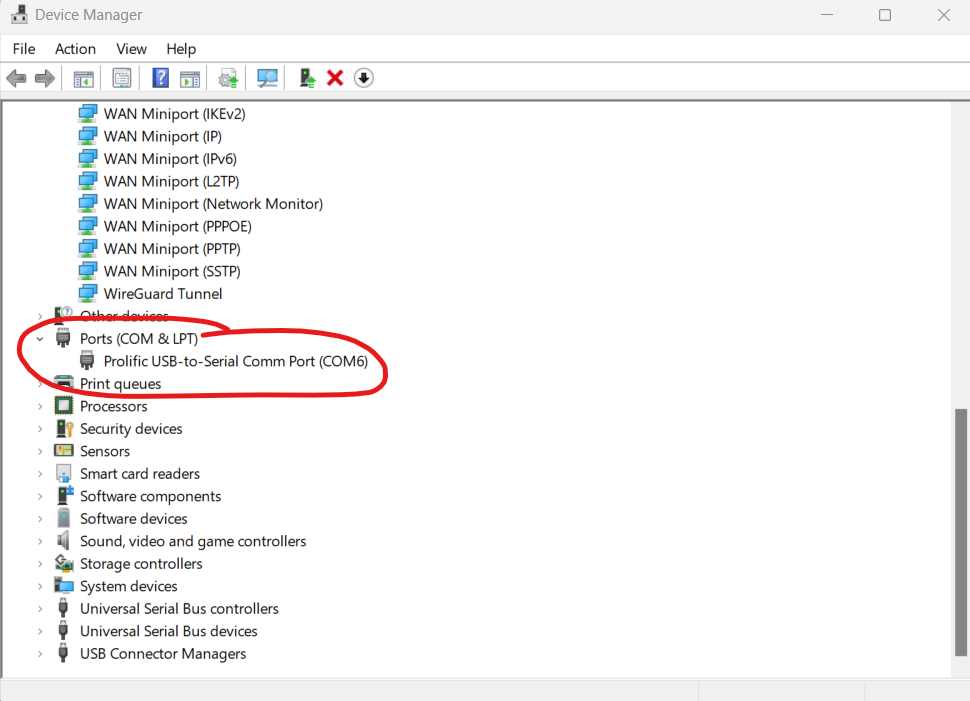Click the Update device driver icon
Image resolution: width=970 pixels, height=701 pixels.
coord(228,79)
